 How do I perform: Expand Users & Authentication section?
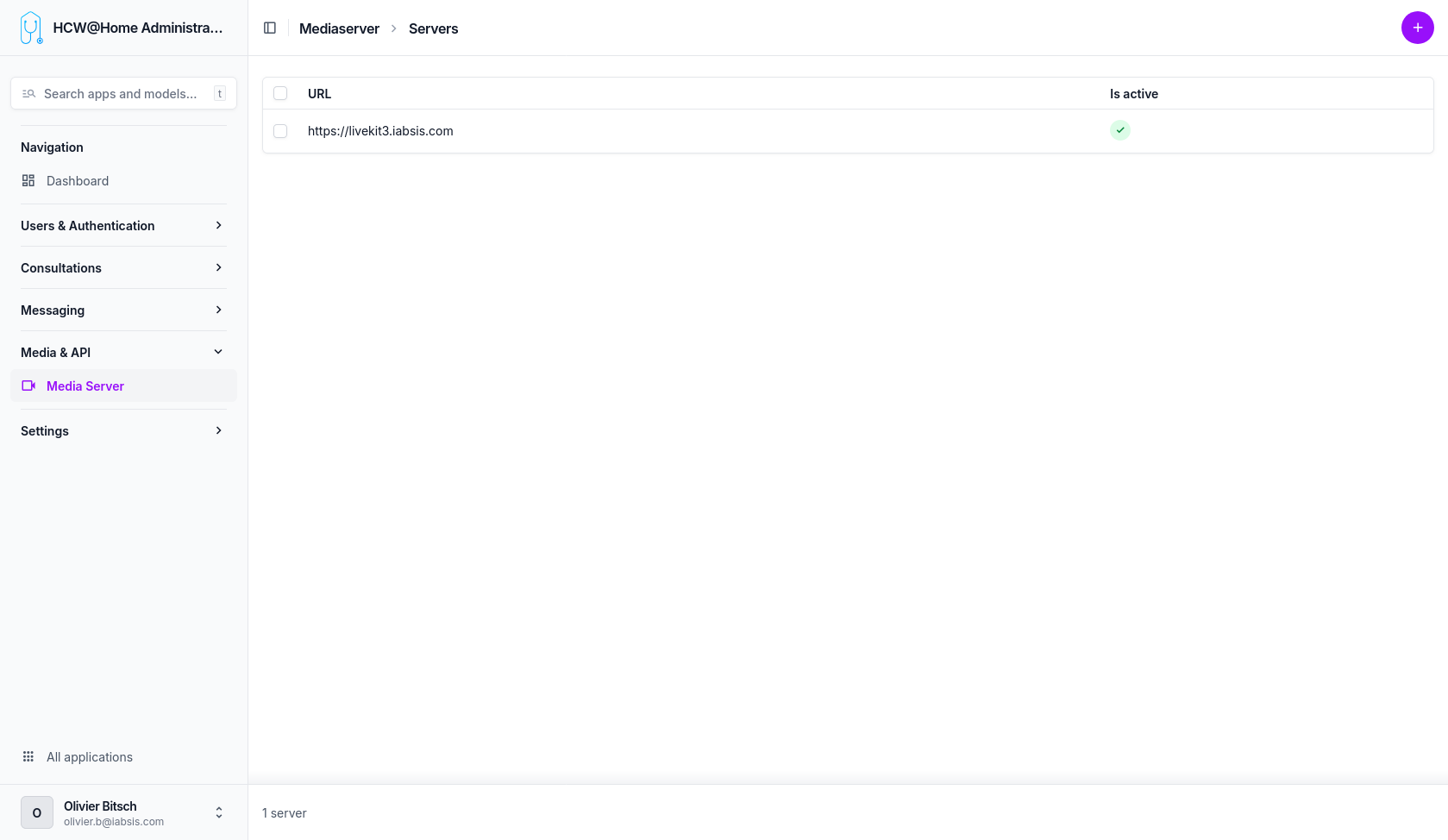click(218, 226)
